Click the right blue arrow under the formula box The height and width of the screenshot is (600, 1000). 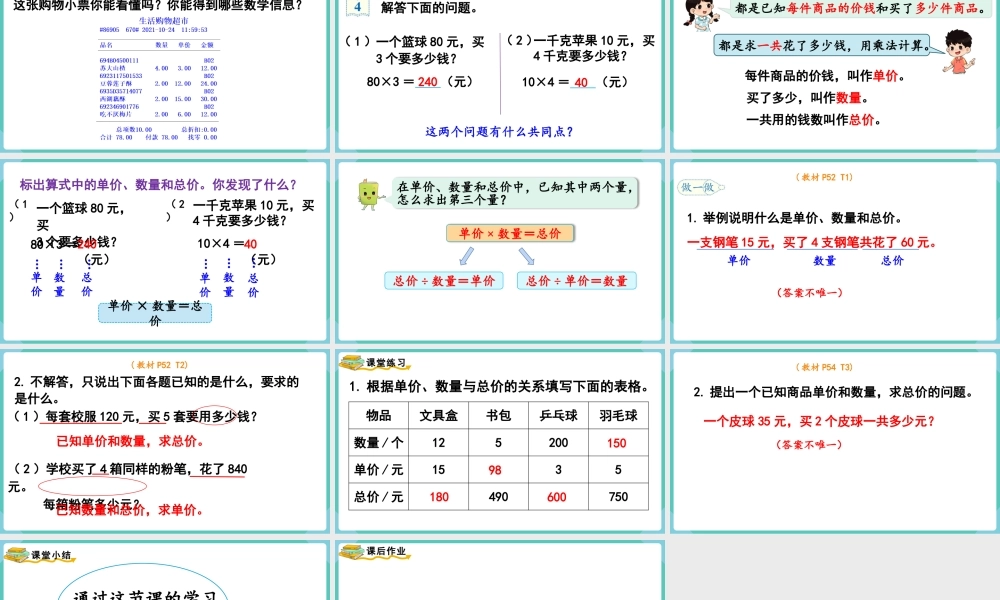point(529,255)
